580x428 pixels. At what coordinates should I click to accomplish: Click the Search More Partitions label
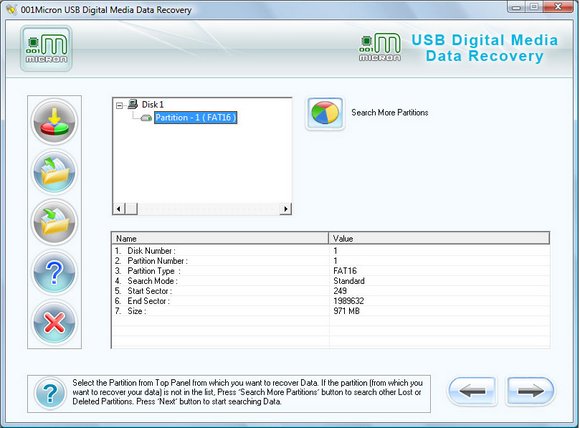tap(390, 112)
